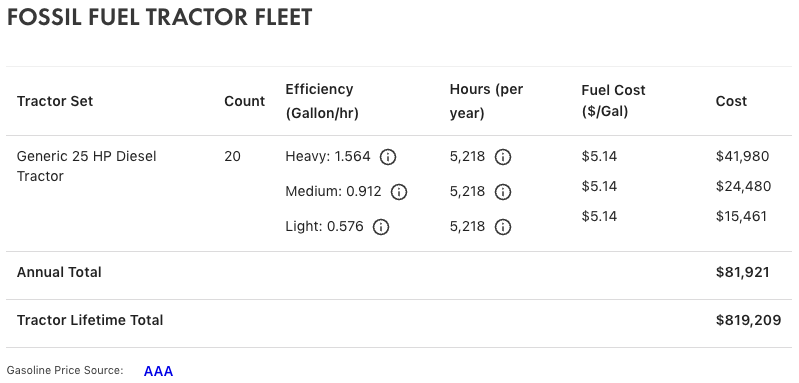
Task: Click the Tractor Set column header
Action: 55,101
